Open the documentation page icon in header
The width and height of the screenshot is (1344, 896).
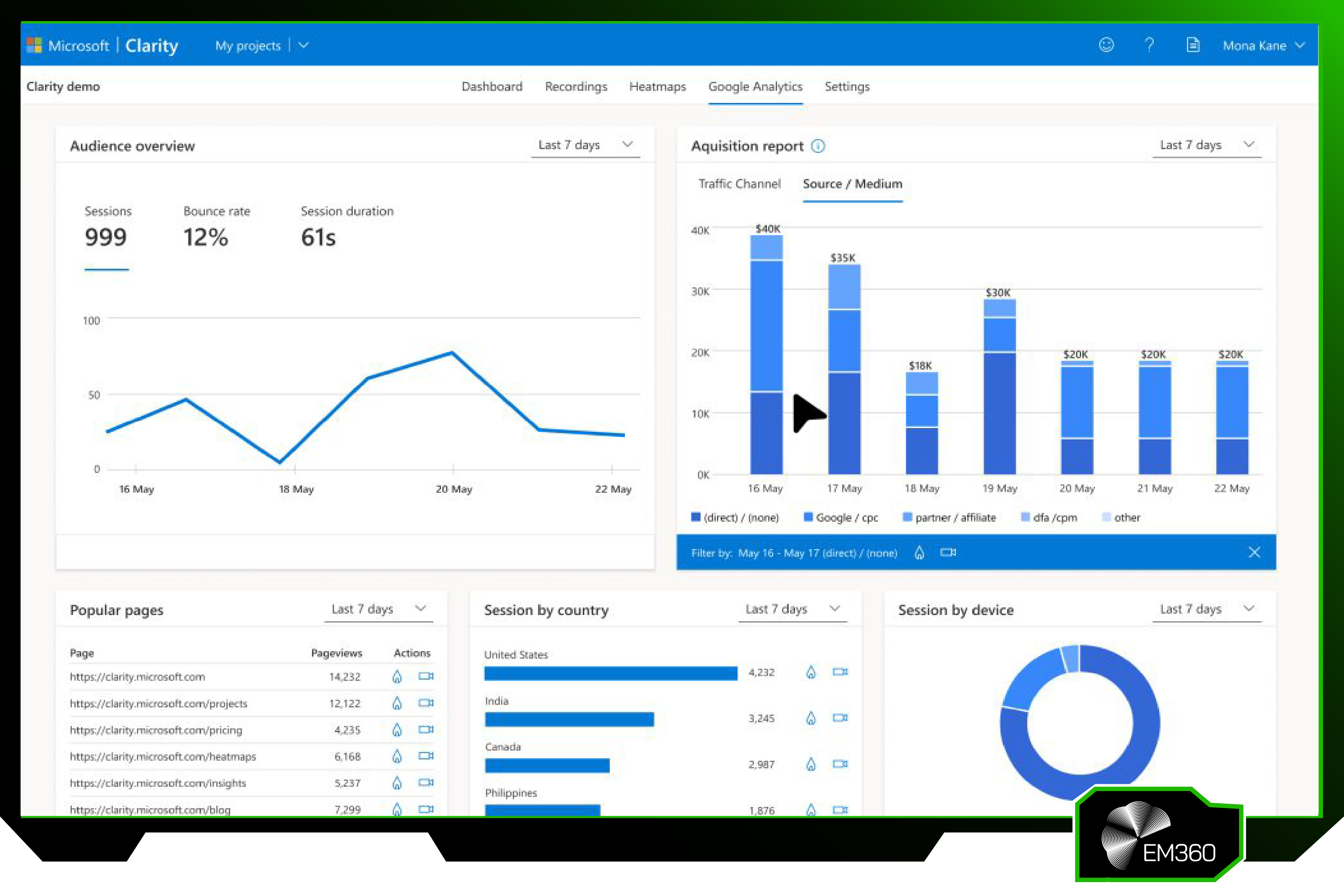coord(1193,45)
